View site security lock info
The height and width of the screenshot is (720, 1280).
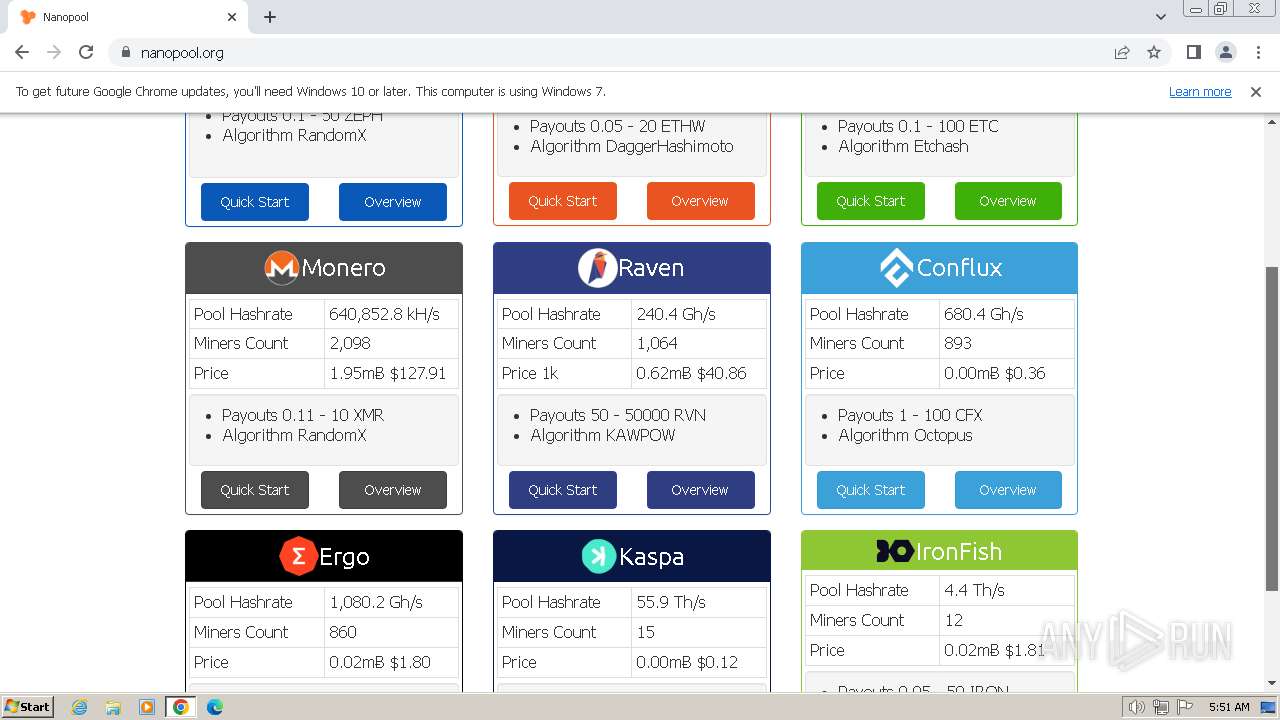(125, 52)
